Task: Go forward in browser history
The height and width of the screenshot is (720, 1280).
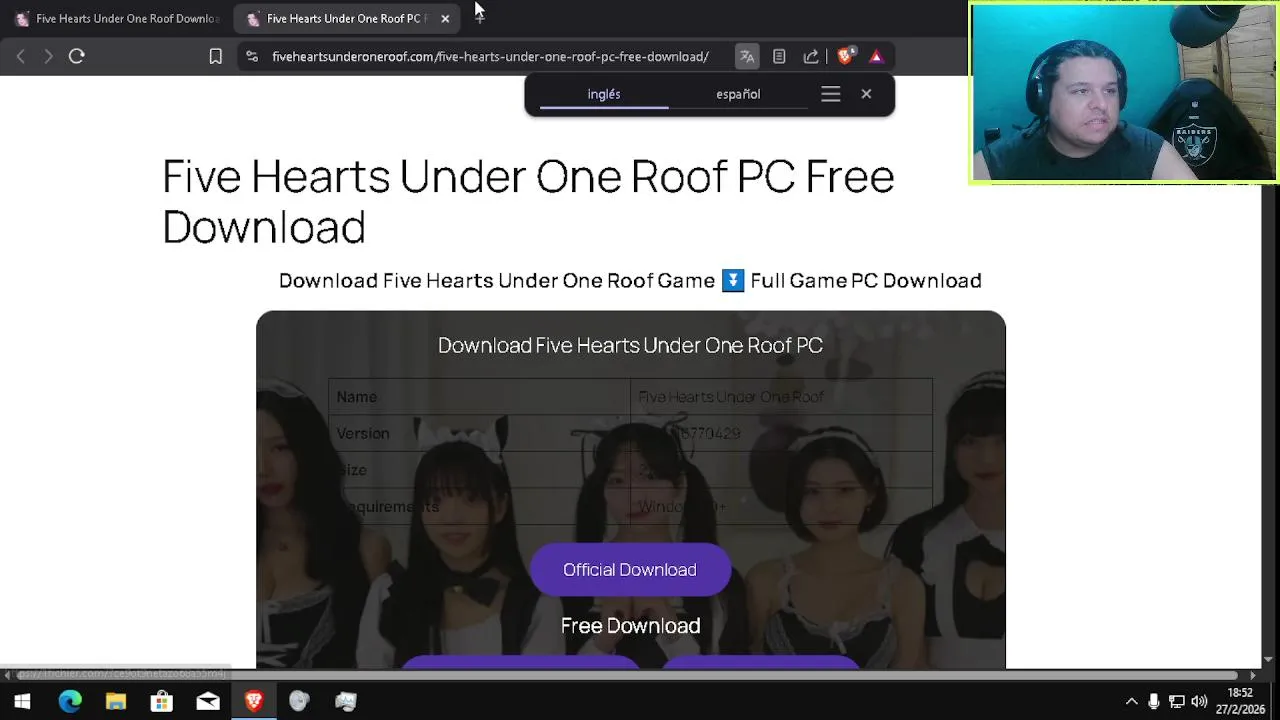Action: (x=47, y=56)
